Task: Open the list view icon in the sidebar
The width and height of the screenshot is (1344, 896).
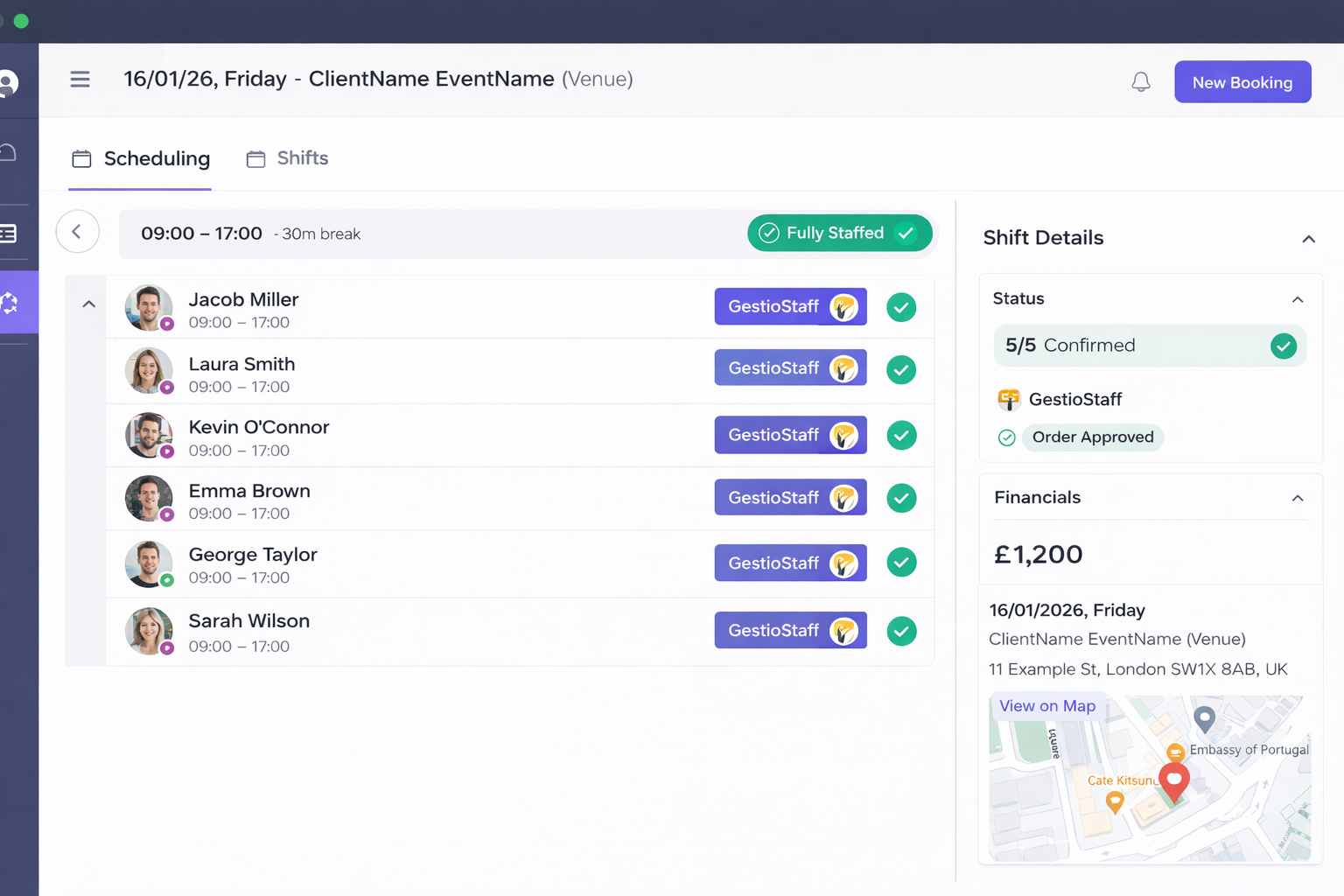Action: pyautogui.click(x=8, y=233)
